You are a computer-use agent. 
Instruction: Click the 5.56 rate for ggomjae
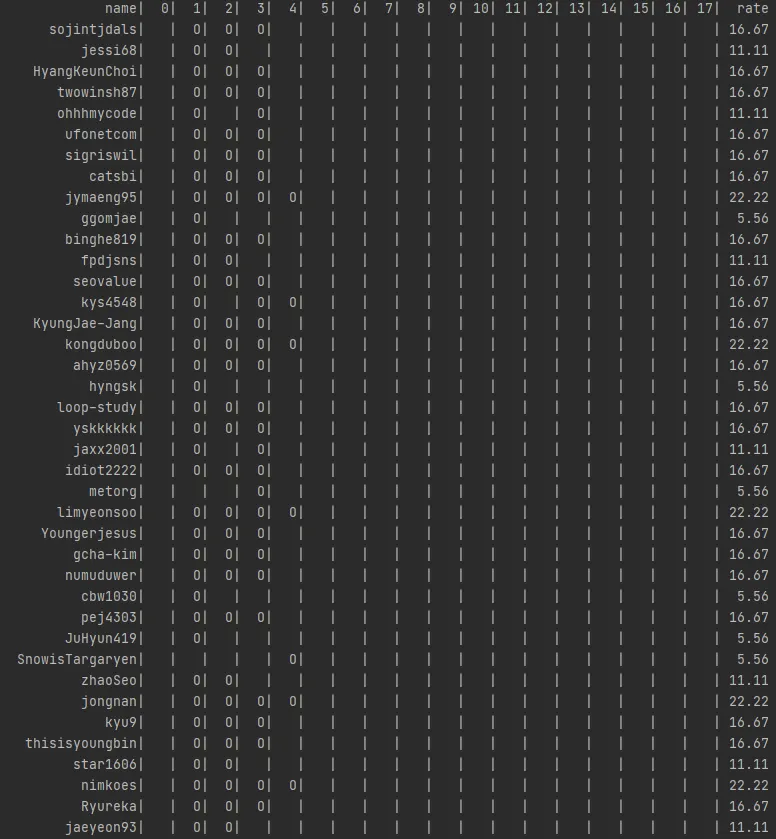coord(752,218)
